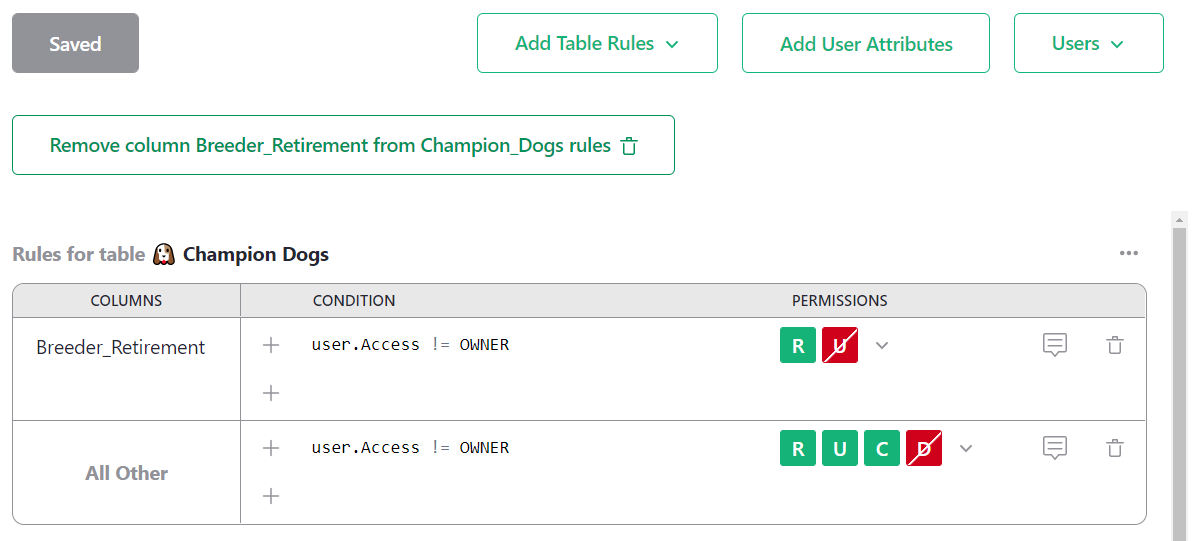Image resolution: width=1201 pixels, height=541 pixels.
Task: Open comment icon for All Other rule
Action: tap(1055, 448)
